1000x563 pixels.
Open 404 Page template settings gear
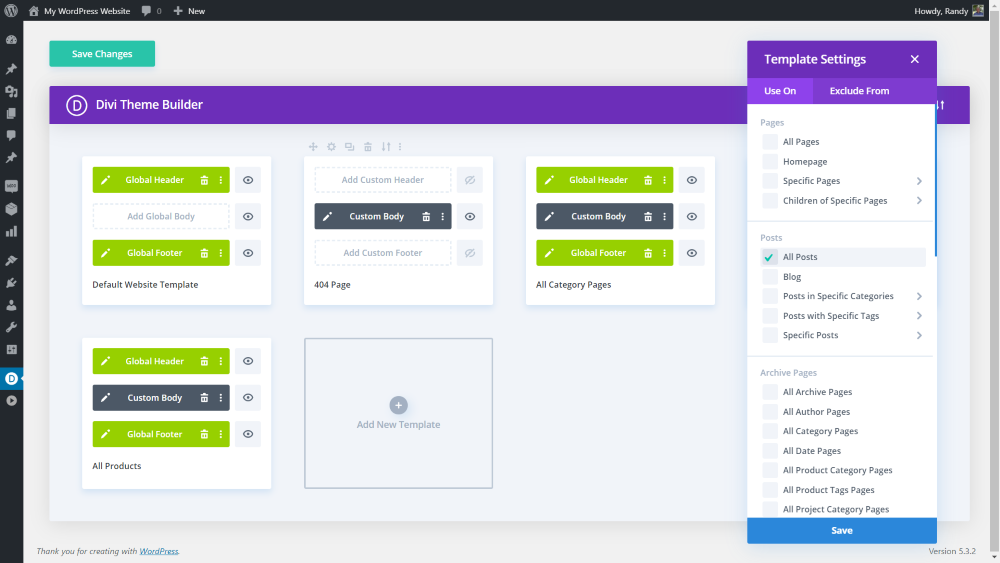[x=331, y=147]
